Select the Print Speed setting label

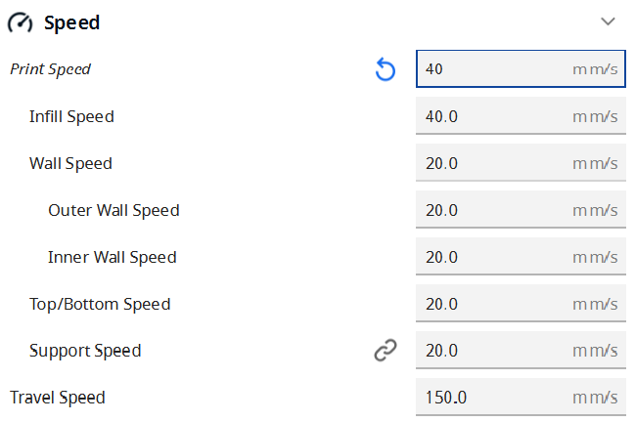[50, 69]
